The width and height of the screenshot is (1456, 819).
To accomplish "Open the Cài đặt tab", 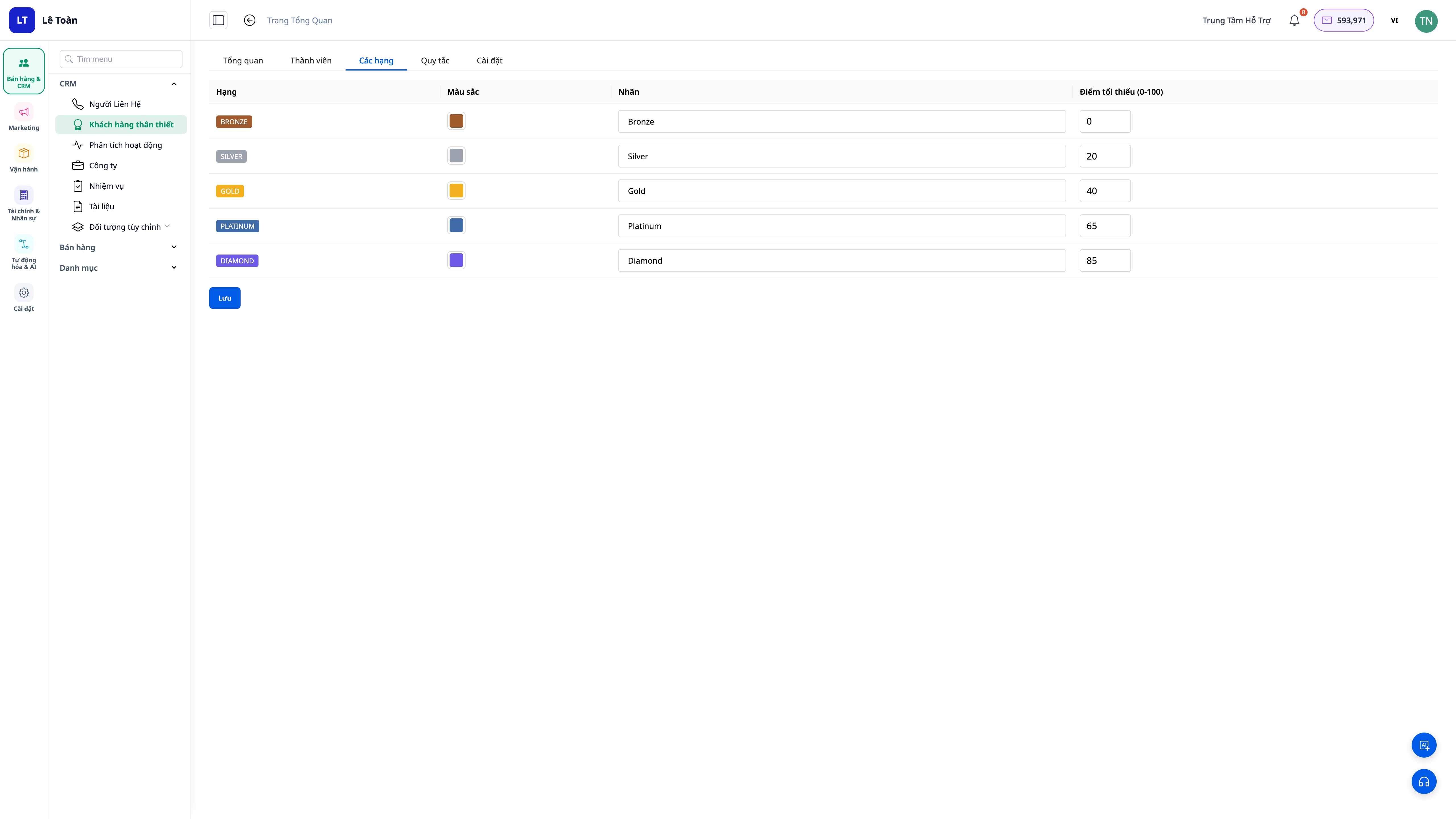I will click(489, 61).
